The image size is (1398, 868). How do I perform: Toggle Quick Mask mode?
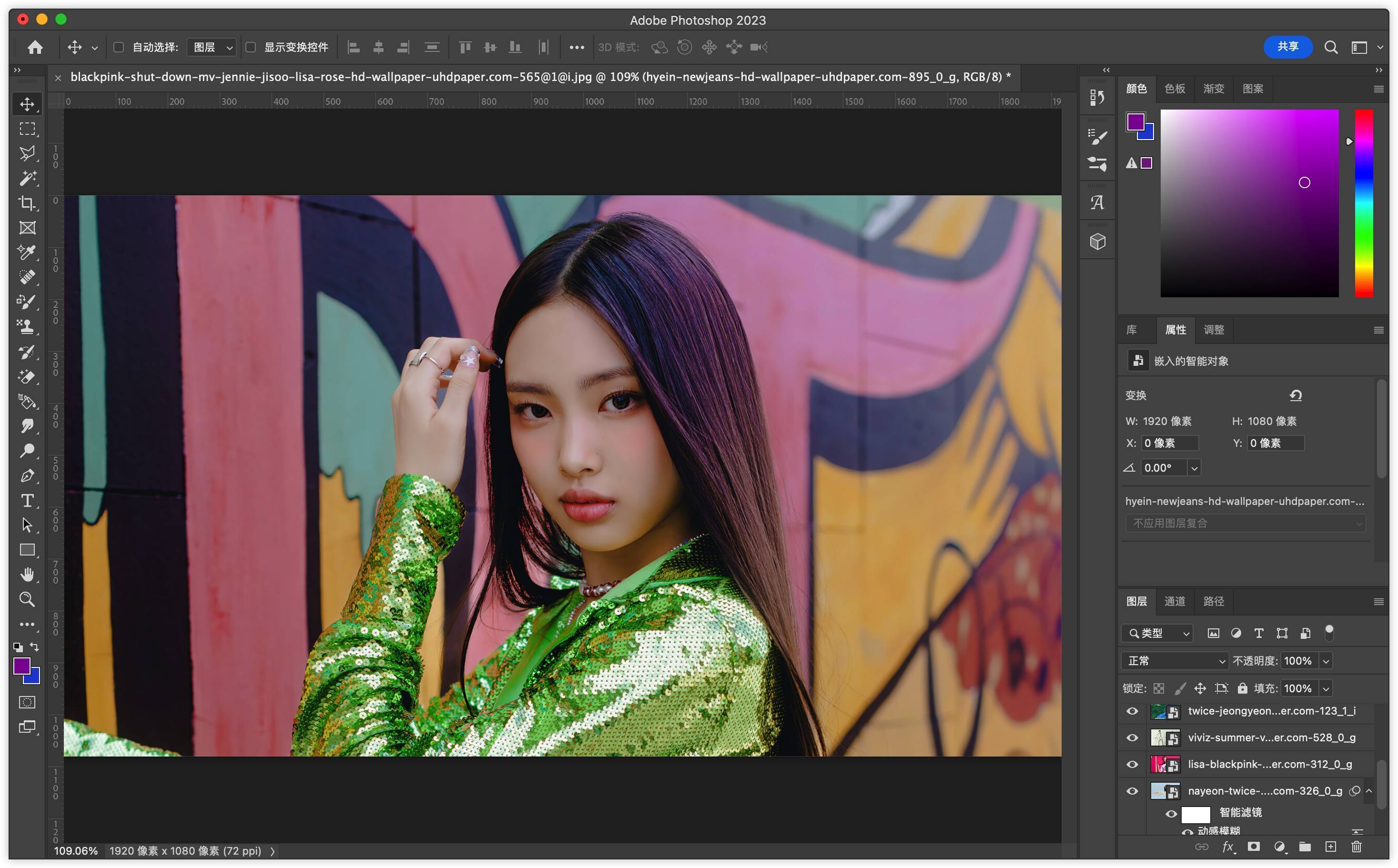tap(27, 702)
